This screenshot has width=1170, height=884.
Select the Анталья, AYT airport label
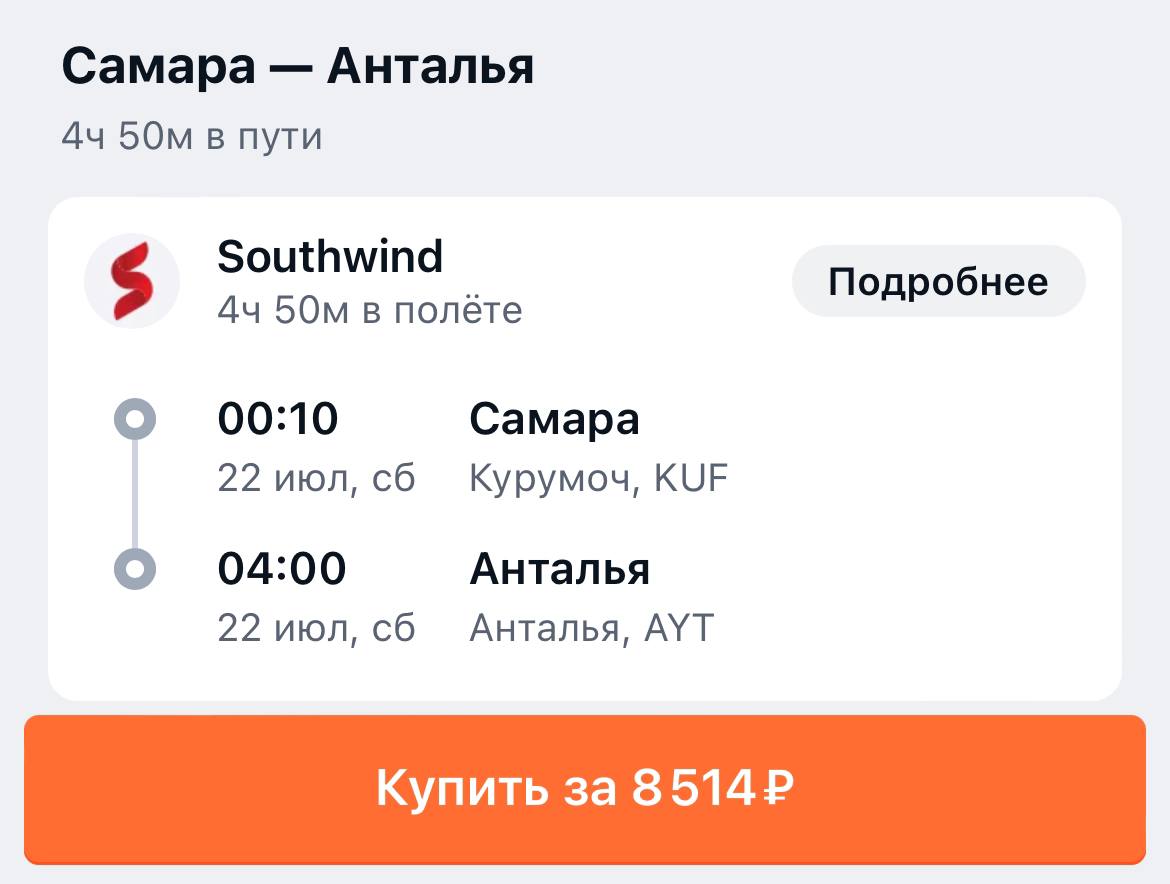pyautogui.click(x=592, y=628)
